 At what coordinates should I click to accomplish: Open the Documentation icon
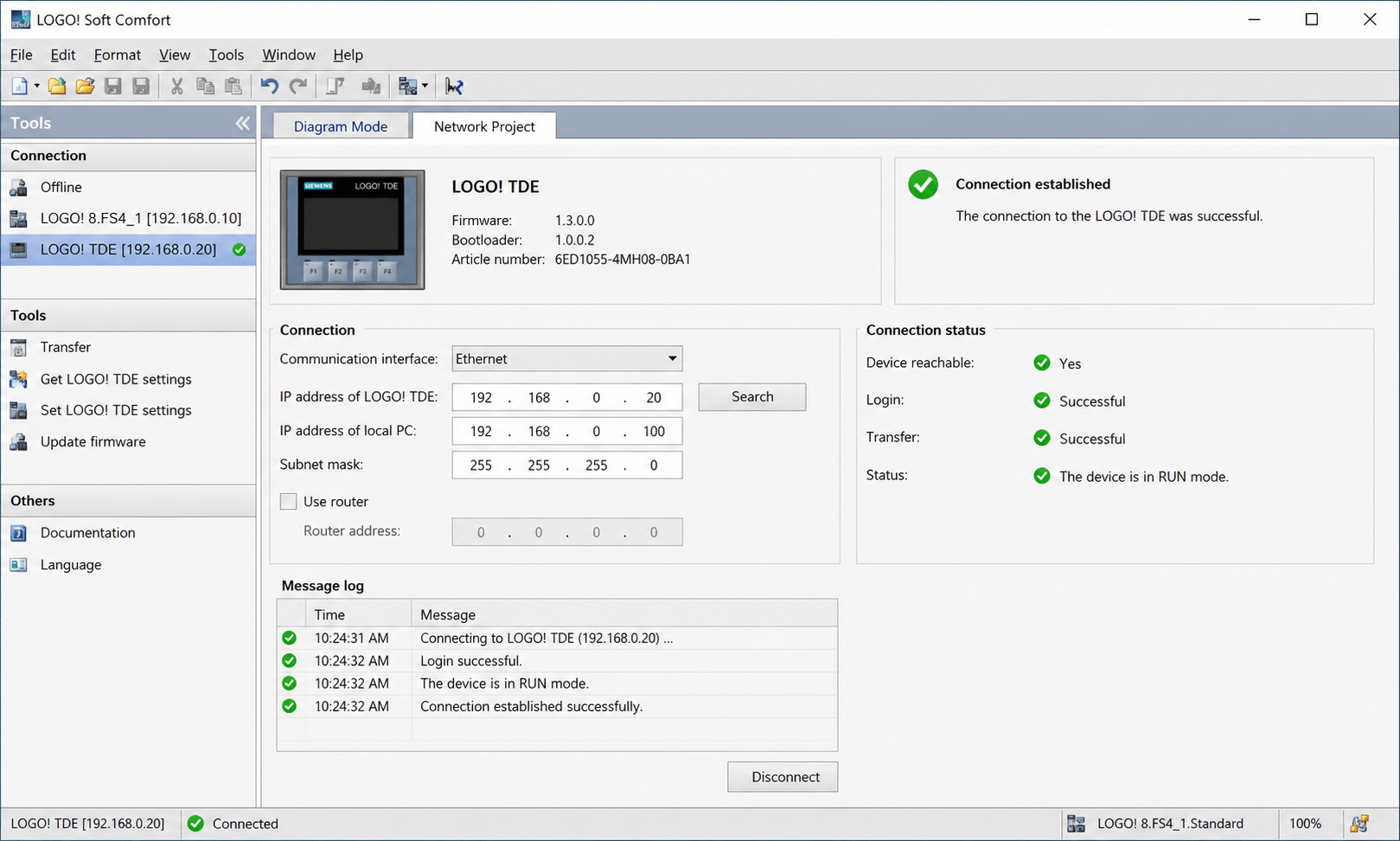tap(18, 533)
